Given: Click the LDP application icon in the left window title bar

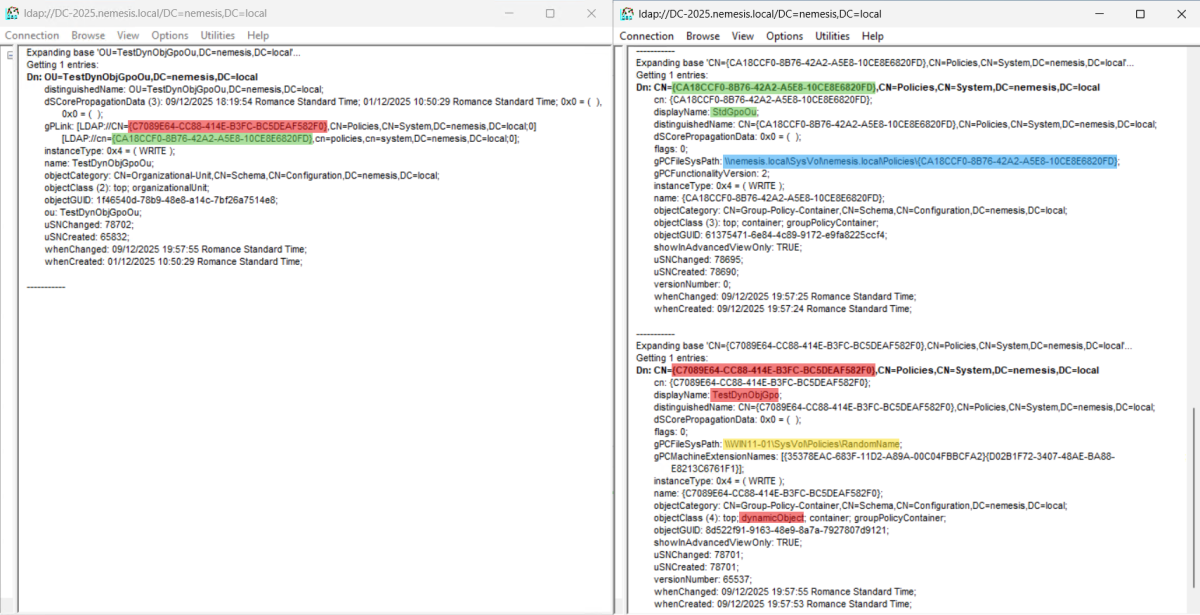Looking at the screenshot, I should point(12,13).
